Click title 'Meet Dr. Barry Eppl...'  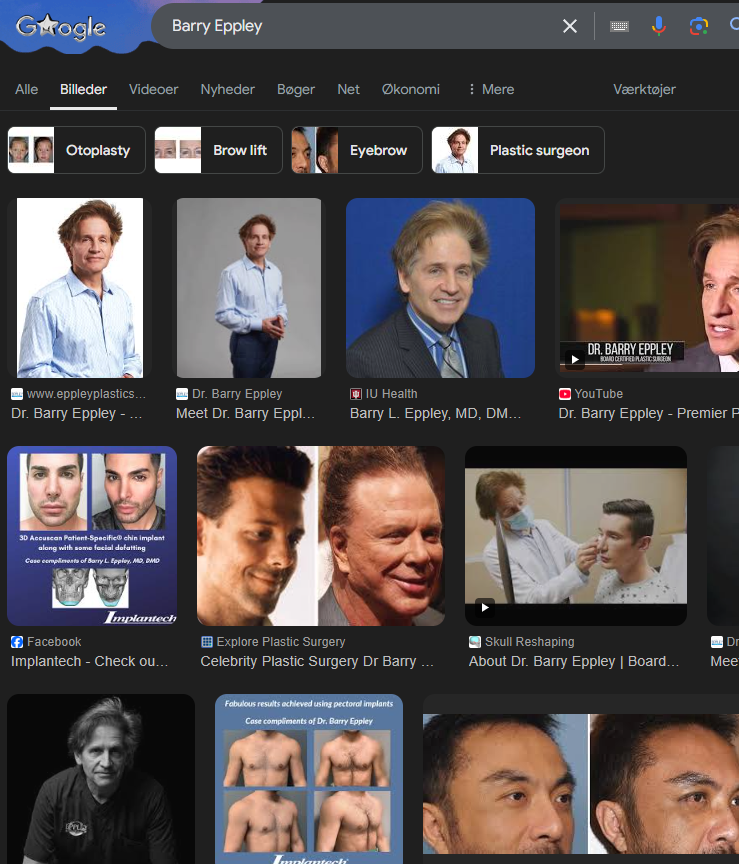point(245,413)
